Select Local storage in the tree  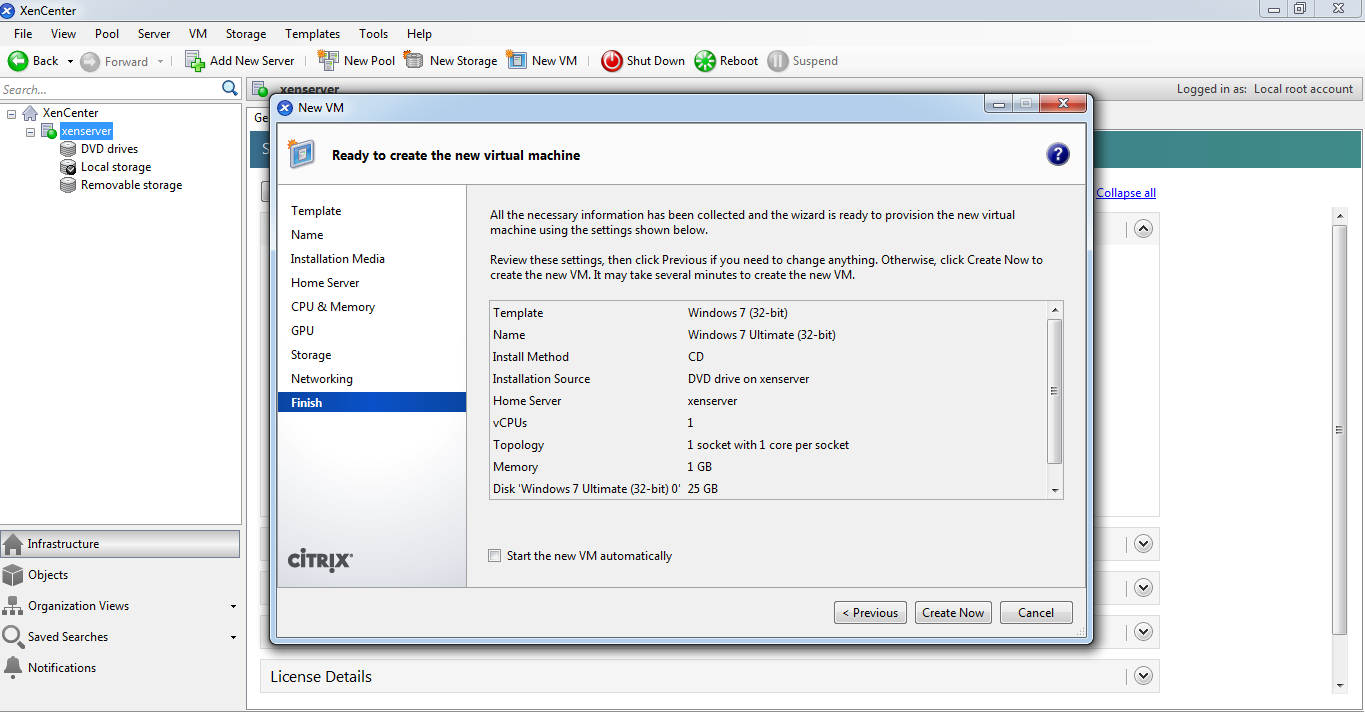coord(116,167)
